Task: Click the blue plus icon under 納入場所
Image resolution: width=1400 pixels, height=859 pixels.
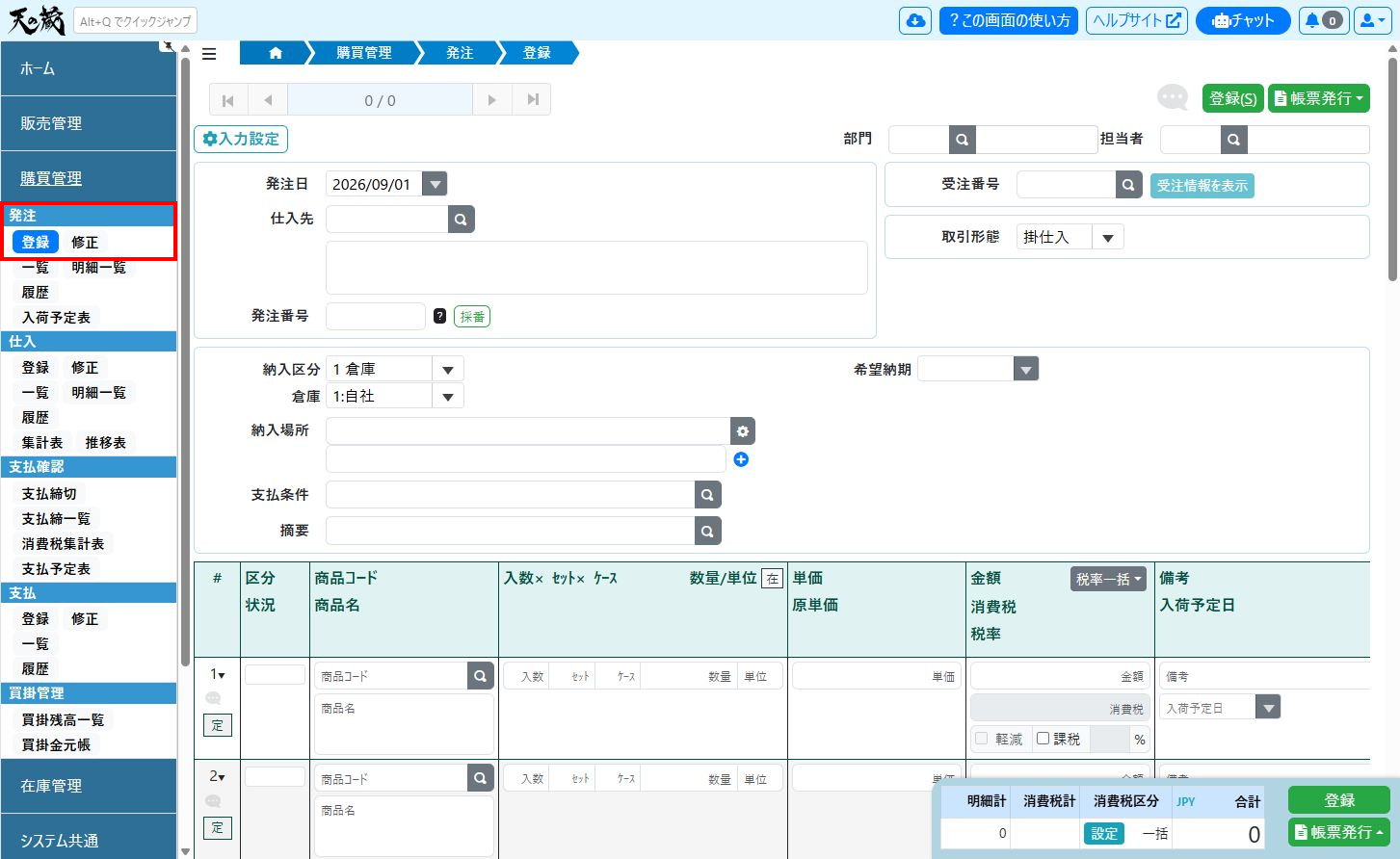Action: [x=741, y=459]
